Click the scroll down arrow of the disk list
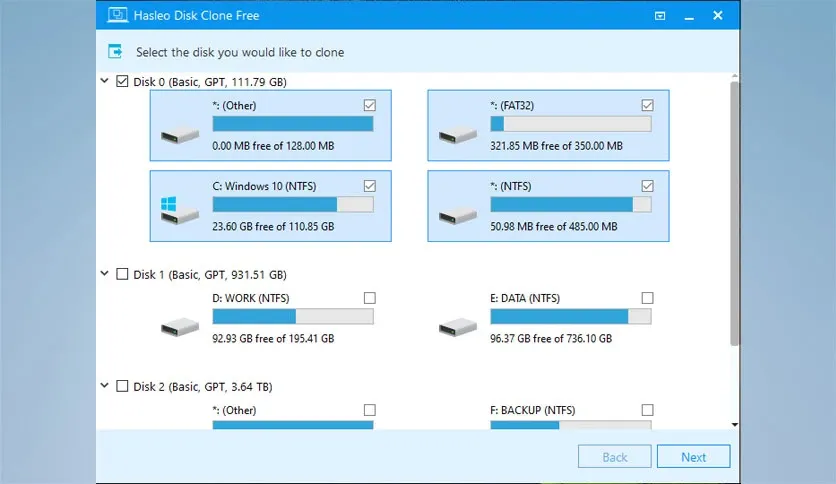 point(735,425)
